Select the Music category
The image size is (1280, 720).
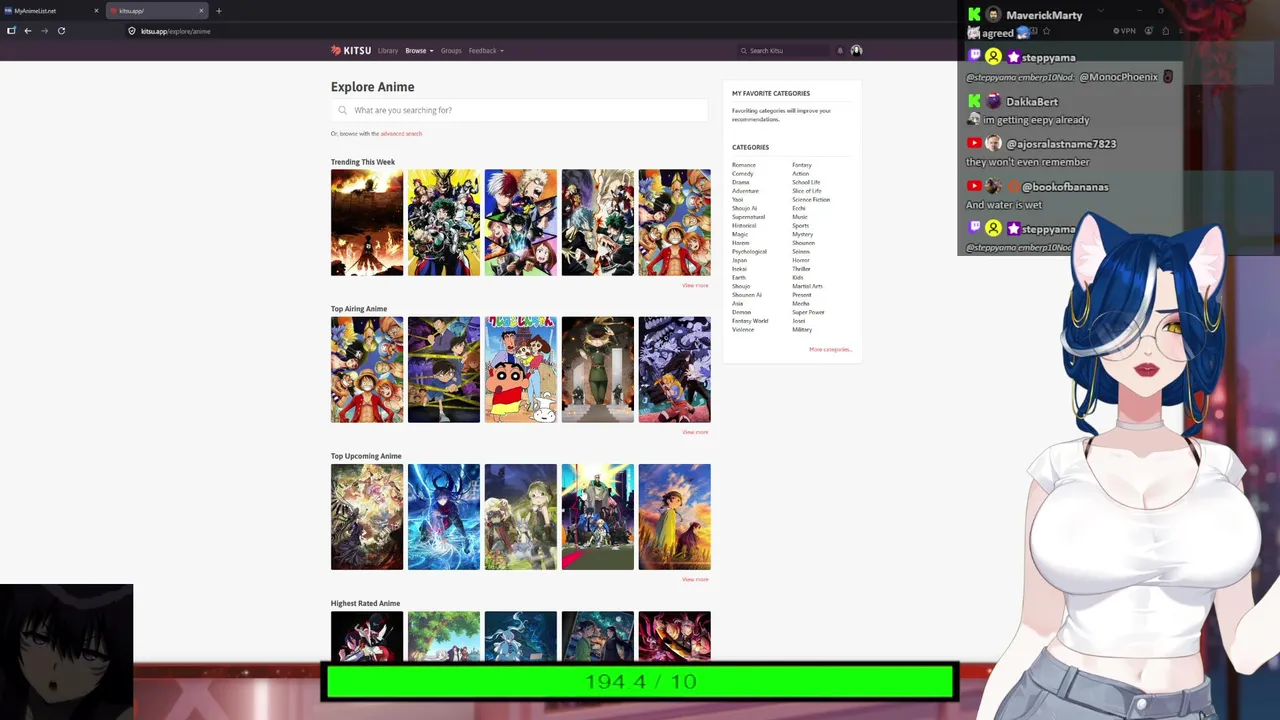(x=800, y=217)
